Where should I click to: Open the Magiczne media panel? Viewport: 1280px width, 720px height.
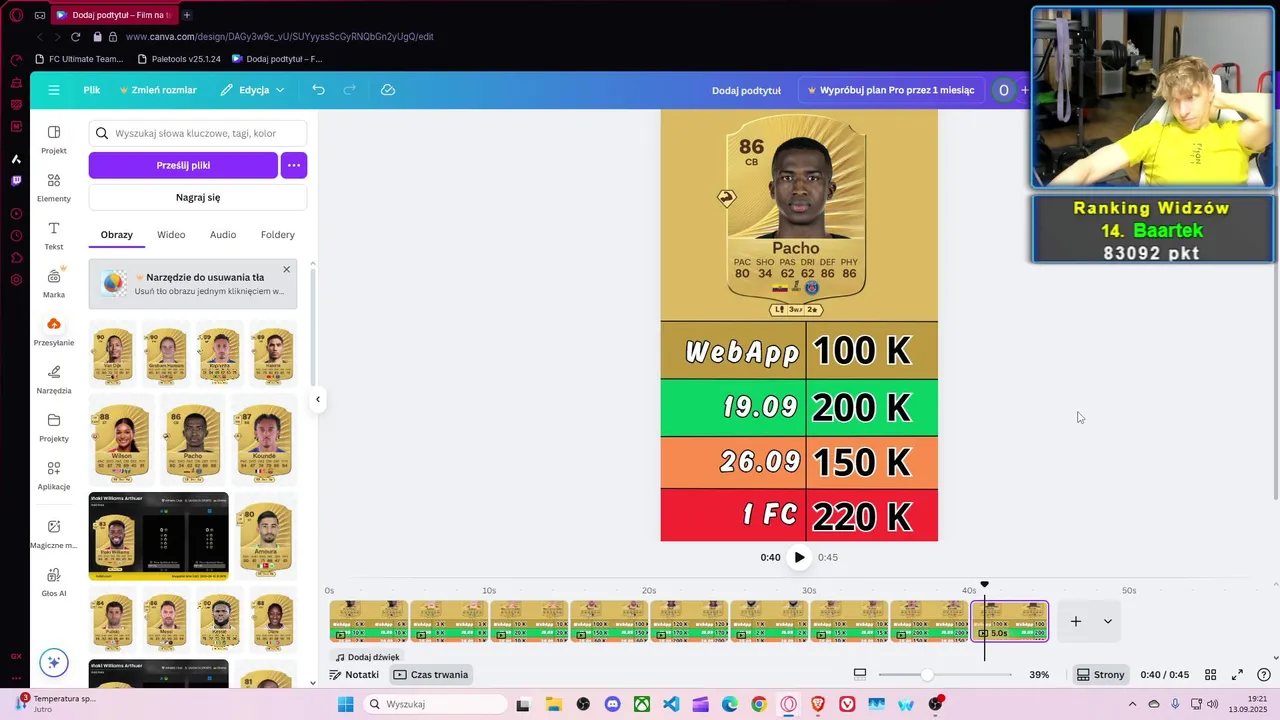click(x=54, y=534)
